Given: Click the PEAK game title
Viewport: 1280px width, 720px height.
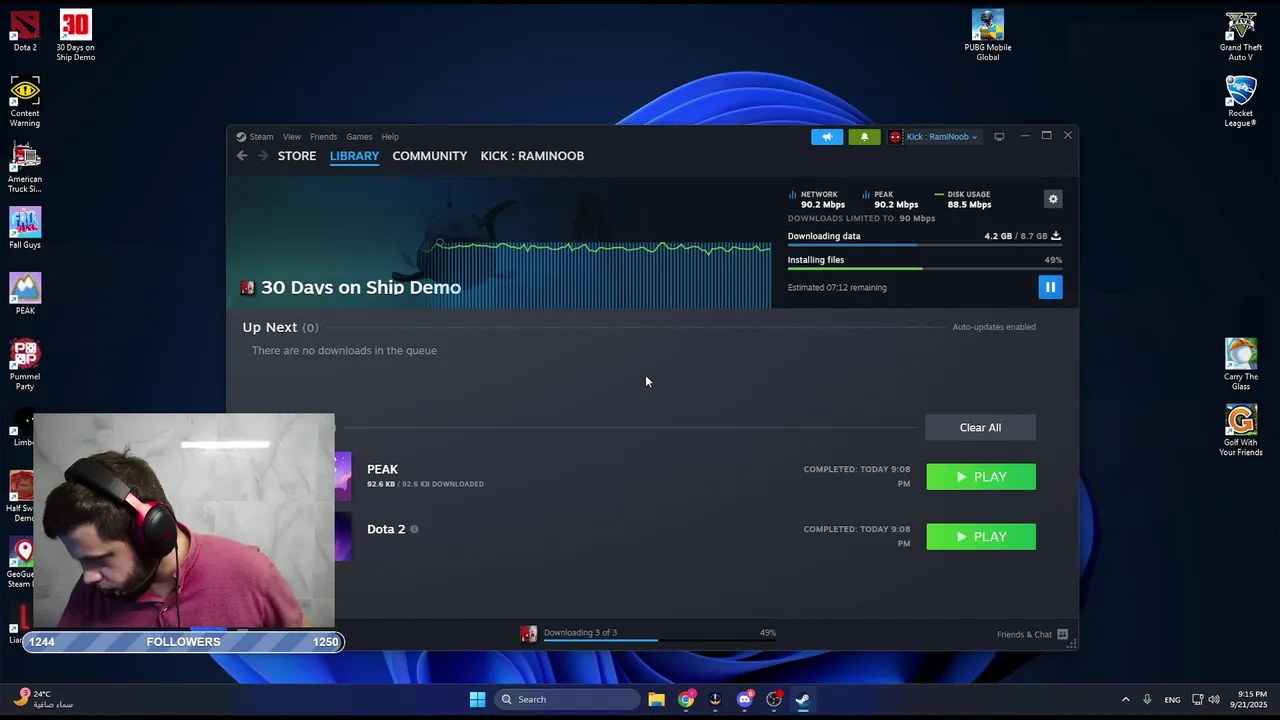Looking at the screenshot, I should pos(382,469).
